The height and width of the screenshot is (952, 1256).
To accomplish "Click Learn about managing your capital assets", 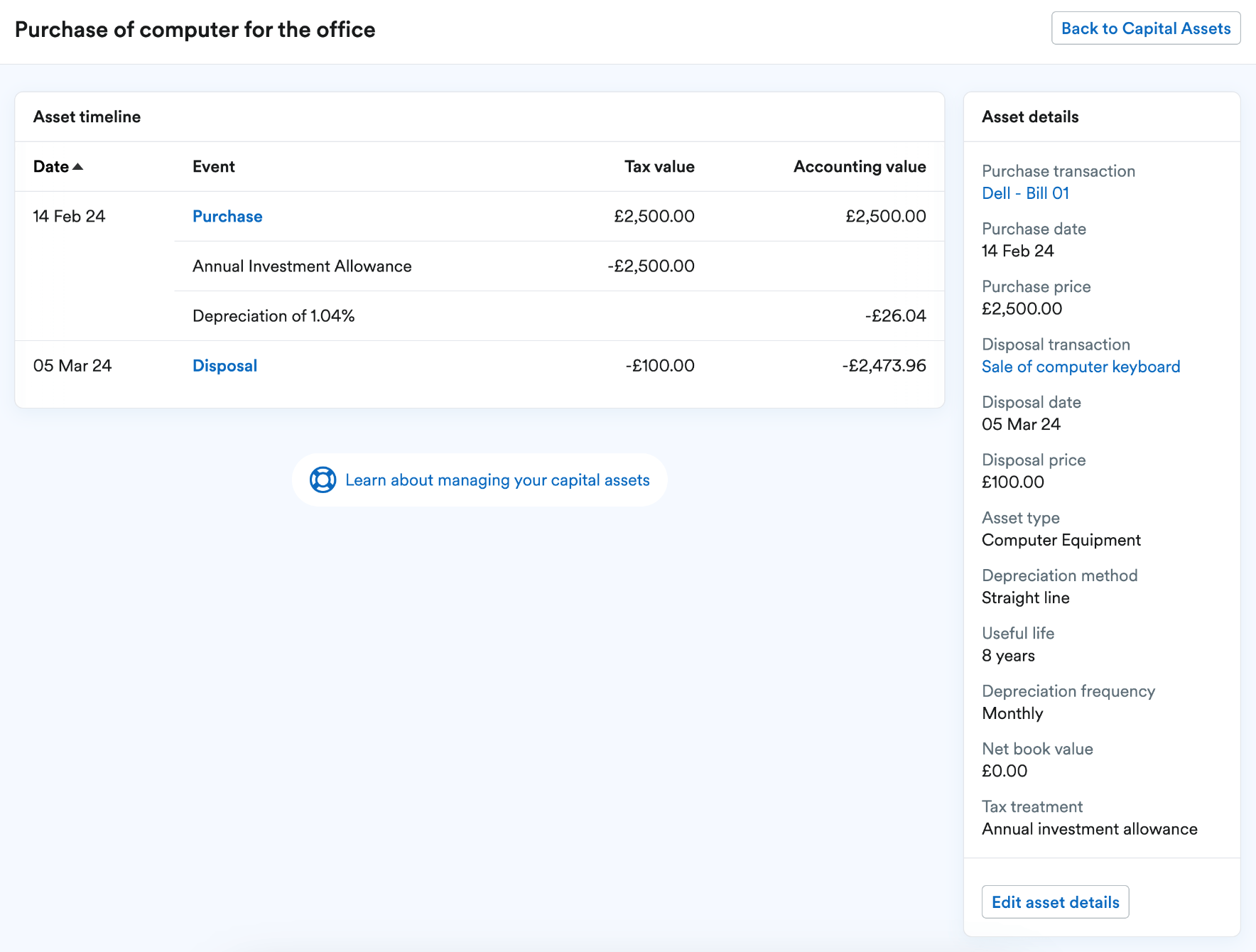I will [497, 480].
